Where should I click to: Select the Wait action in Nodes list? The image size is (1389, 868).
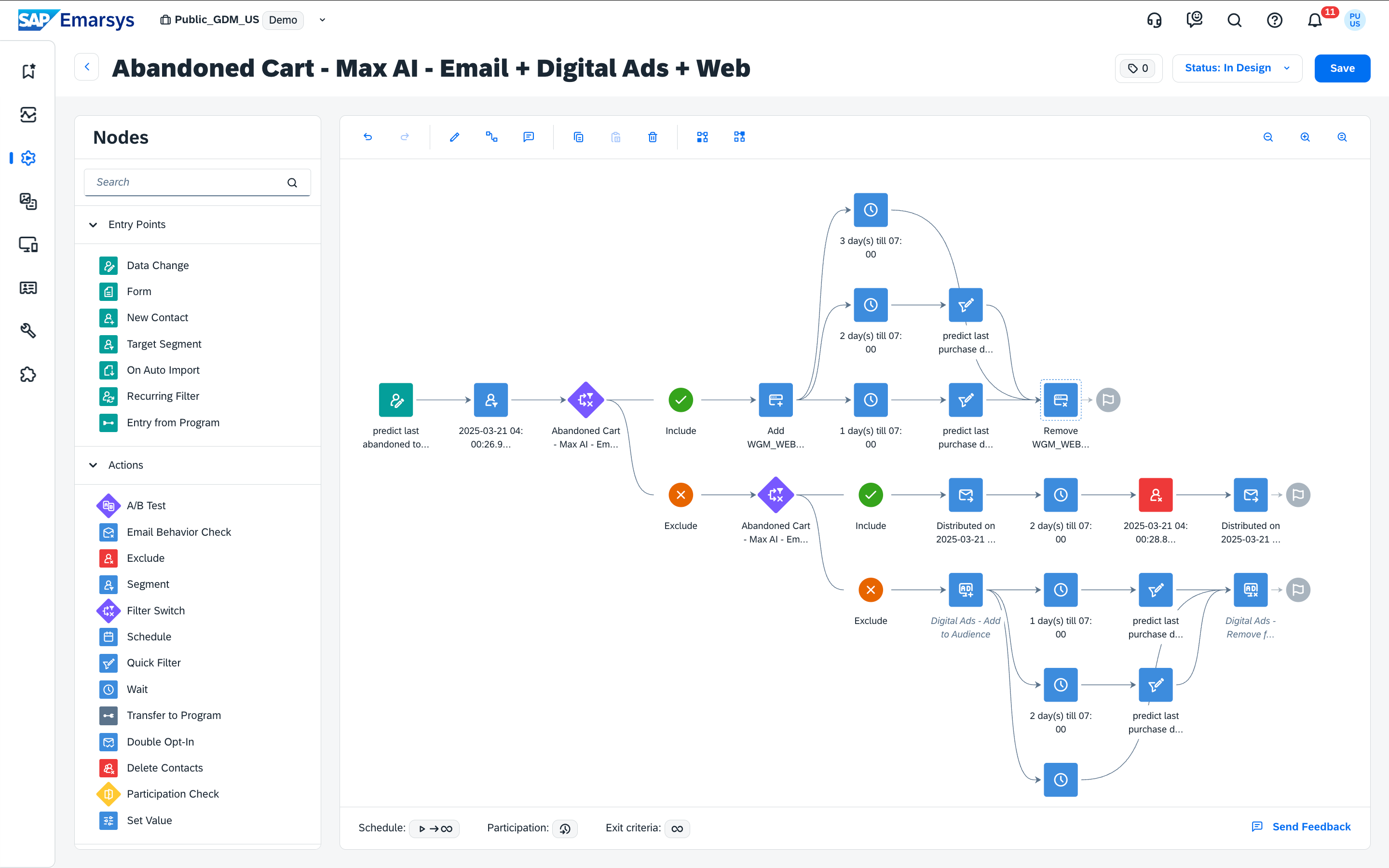pos(137,689)
